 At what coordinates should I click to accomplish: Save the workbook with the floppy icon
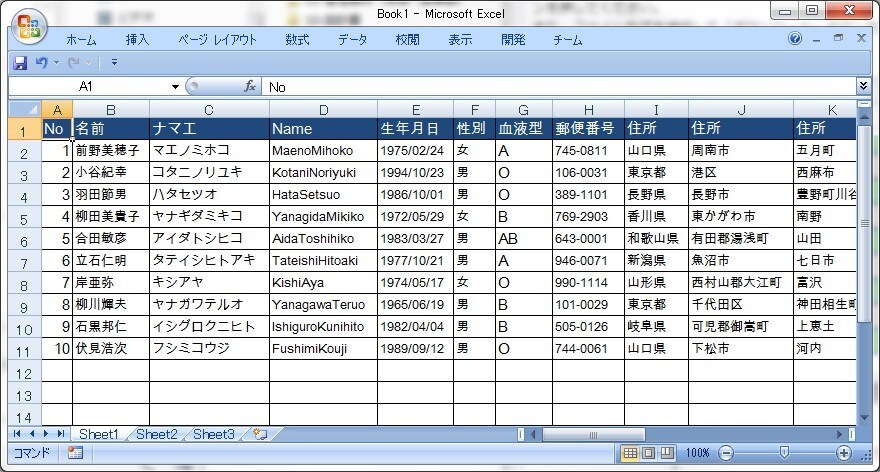pyautogui.click(x=20, y=62)
